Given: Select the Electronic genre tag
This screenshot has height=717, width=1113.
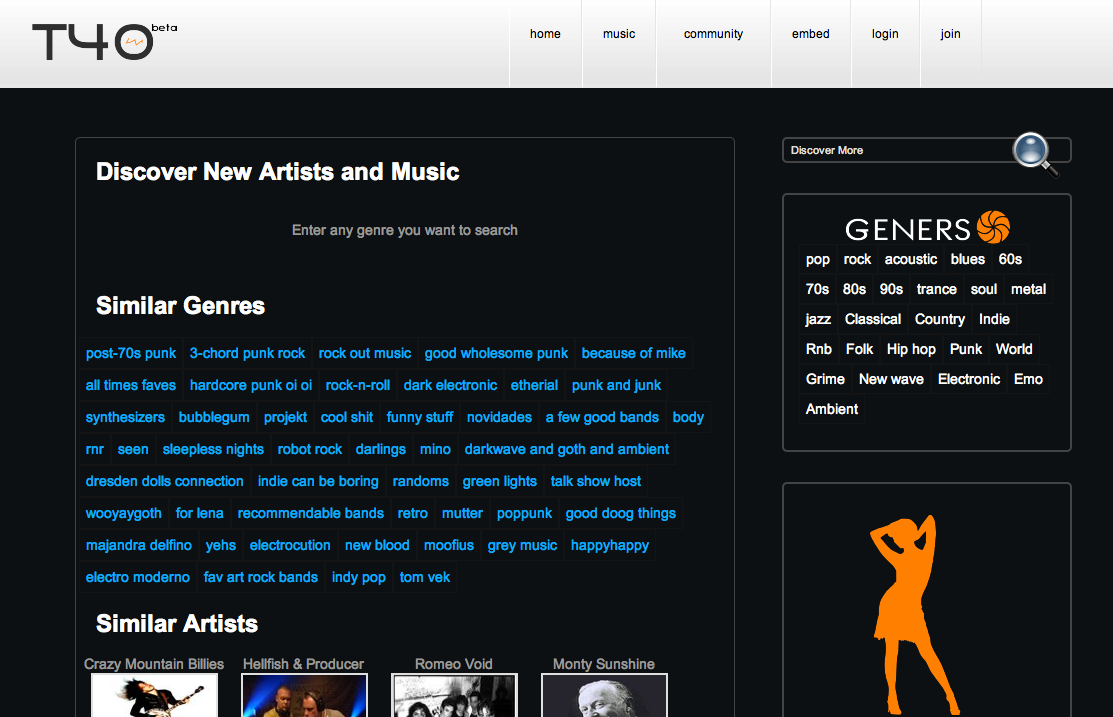Looking at the screenshot, I should point(969,378).
